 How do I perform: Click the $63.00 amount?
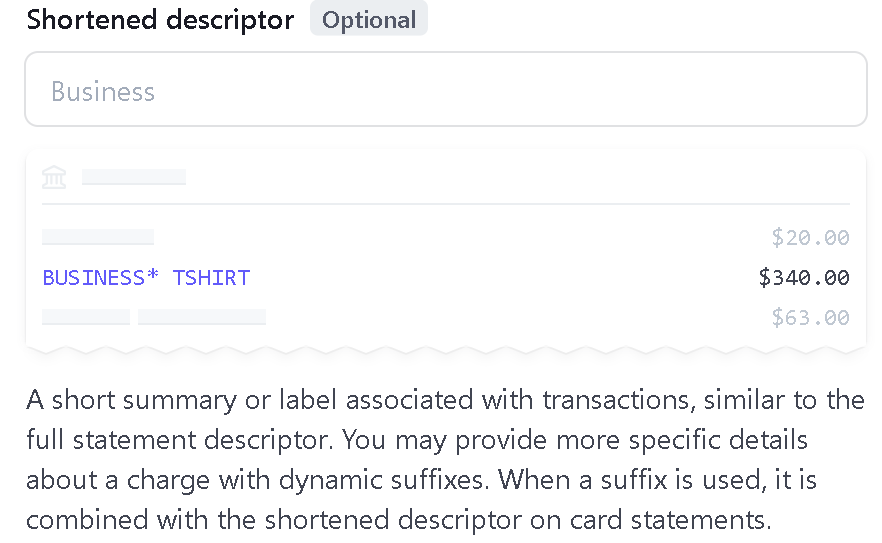[x=810, y=317]
